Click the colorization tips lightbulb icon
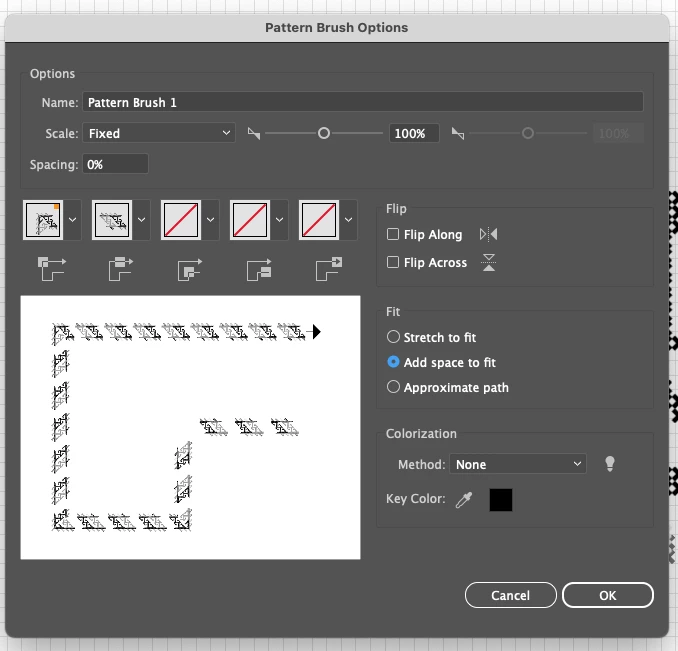 [x=610, y=464]
